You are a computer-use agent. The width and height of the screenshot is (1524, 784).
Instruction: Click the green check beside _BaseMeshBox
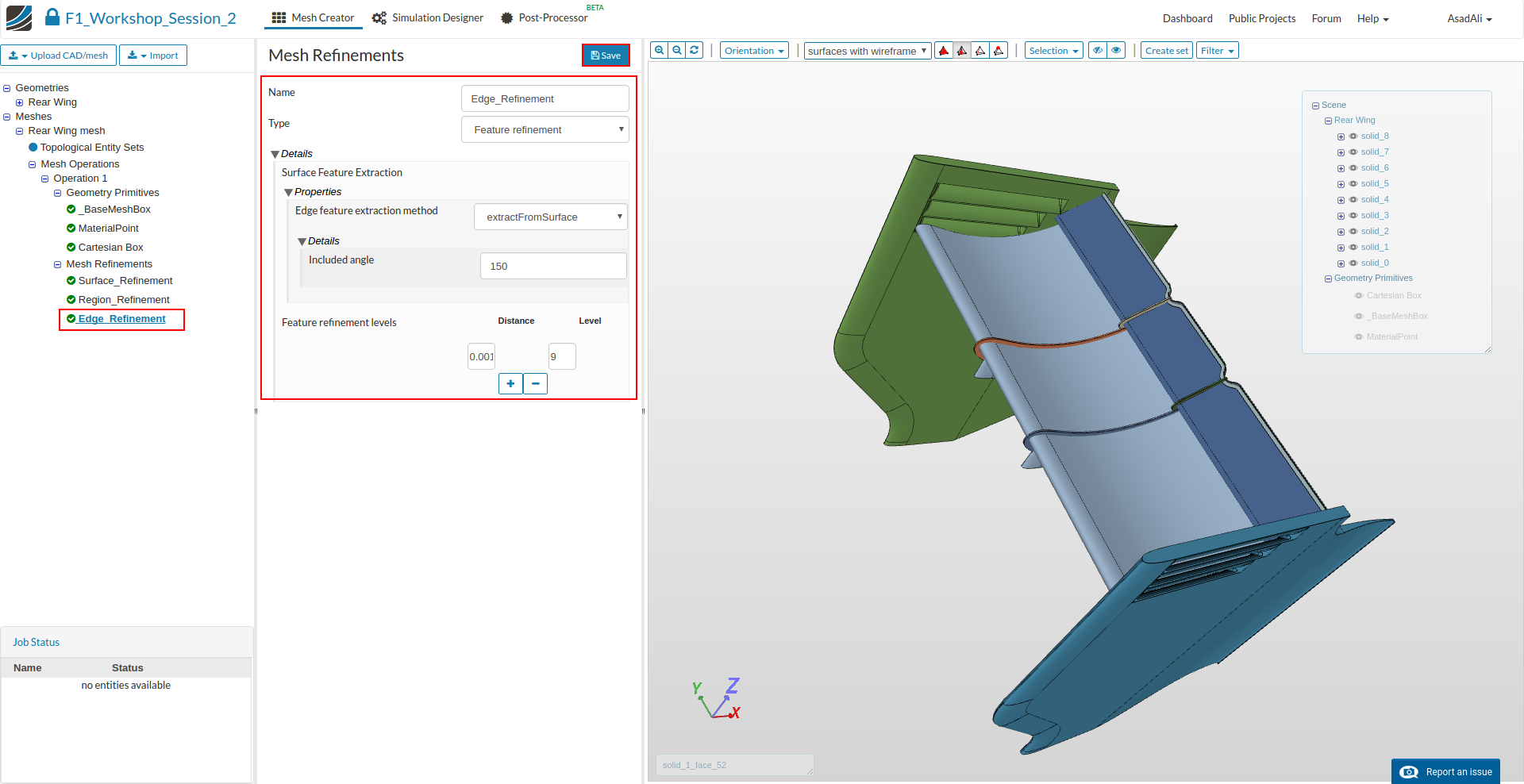click(x=71, y=209)
